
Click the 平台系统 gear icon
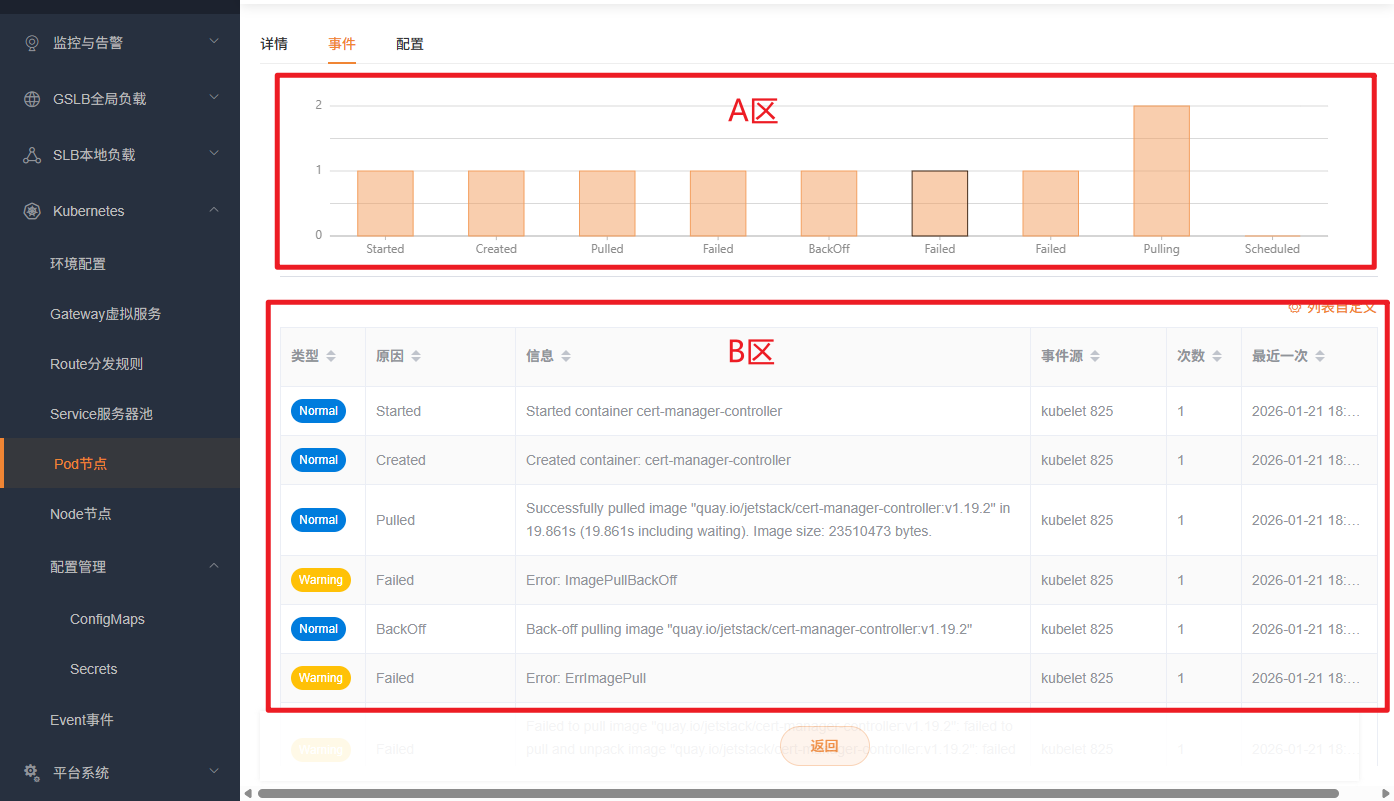tap(32, 773)
